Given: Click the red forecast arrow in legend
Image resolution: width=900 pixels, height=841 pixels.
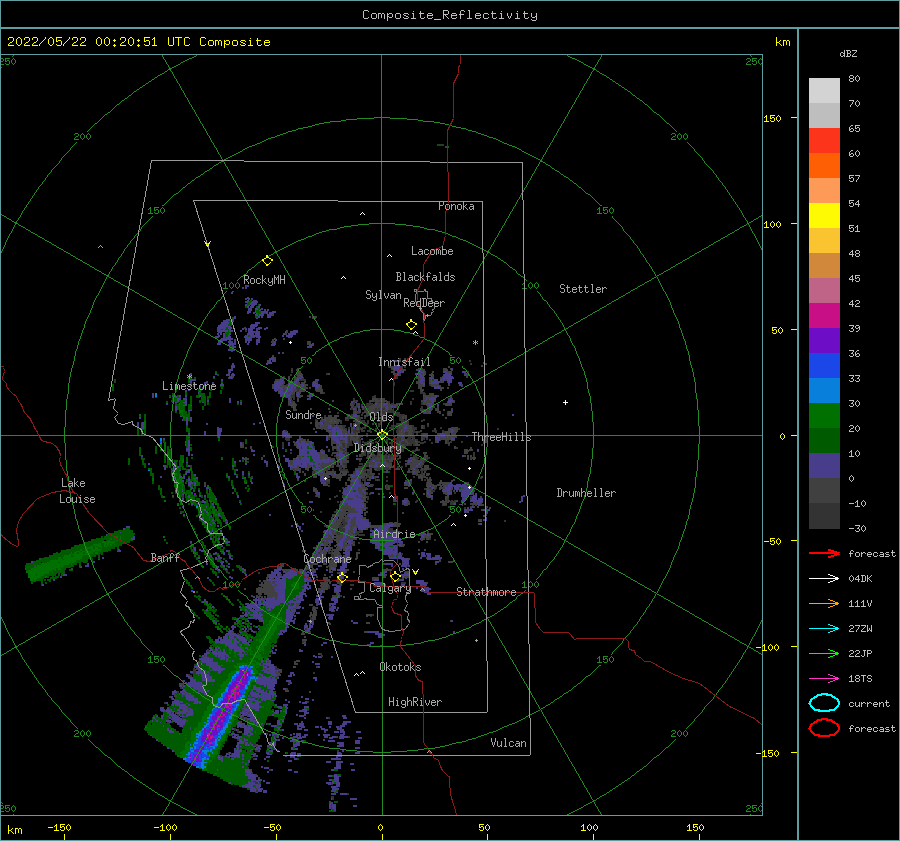Looking at the screenshot, I should pyautogui.click(x=824, y=553).
